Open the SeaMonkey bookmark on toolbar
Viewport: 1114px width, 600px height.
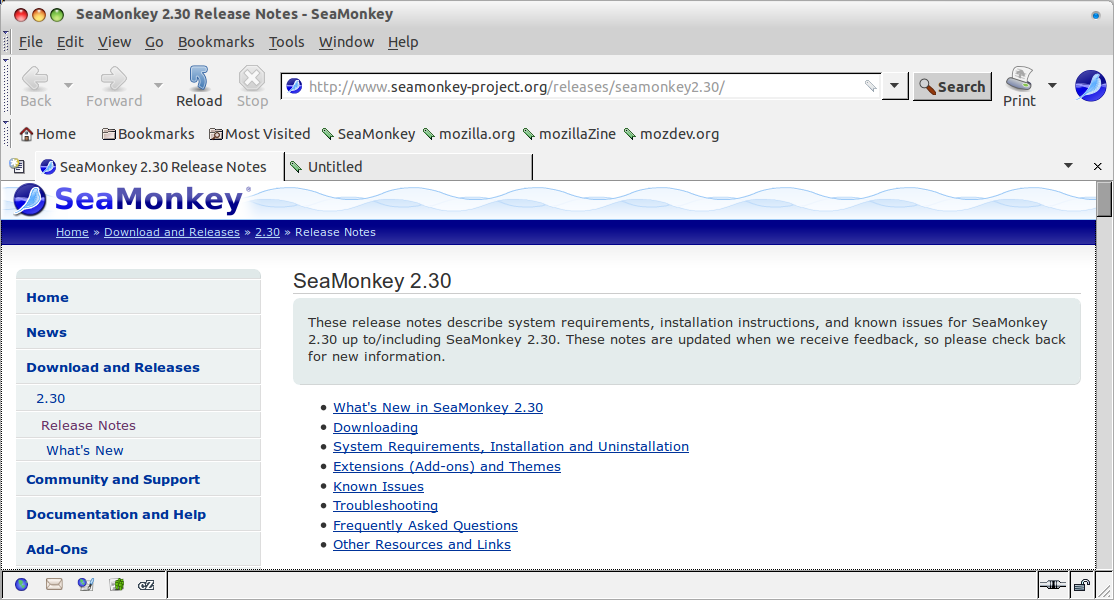pos(368,133)
